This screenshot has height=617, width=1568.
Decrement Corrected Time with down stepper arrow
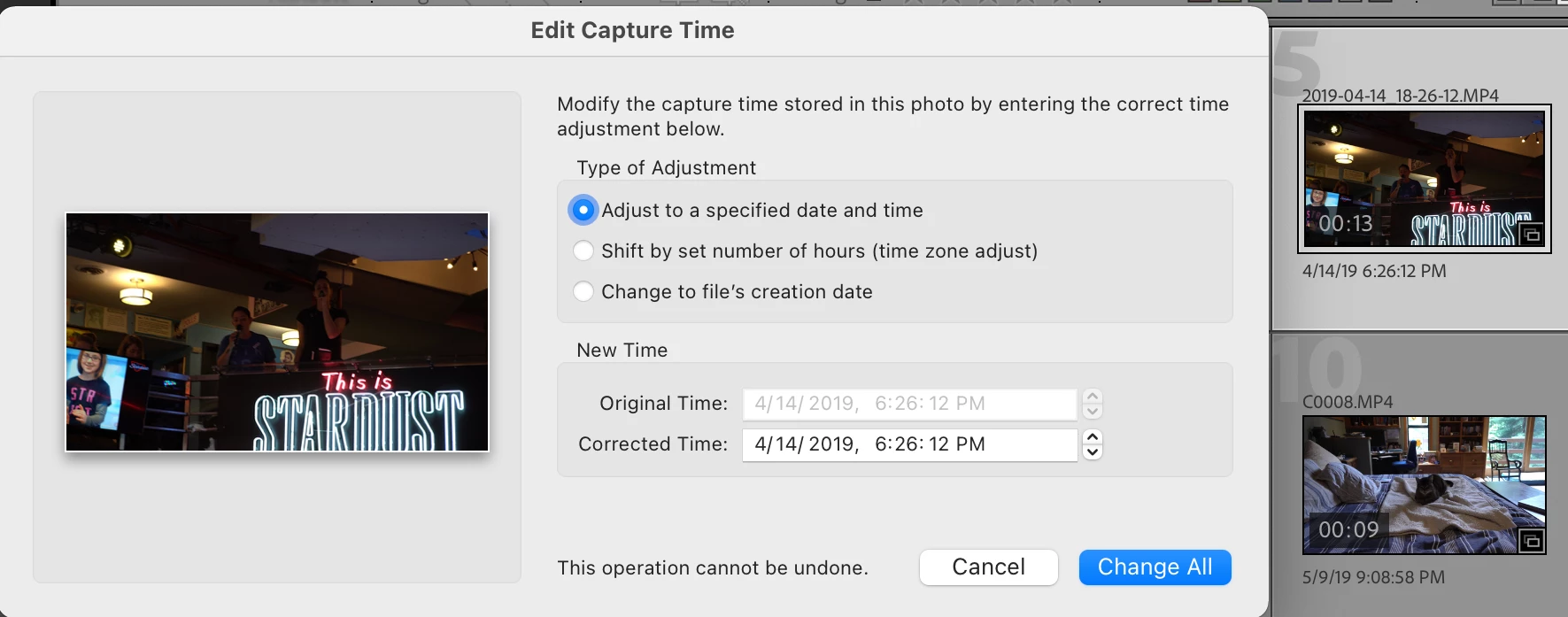pos(1093,451)
